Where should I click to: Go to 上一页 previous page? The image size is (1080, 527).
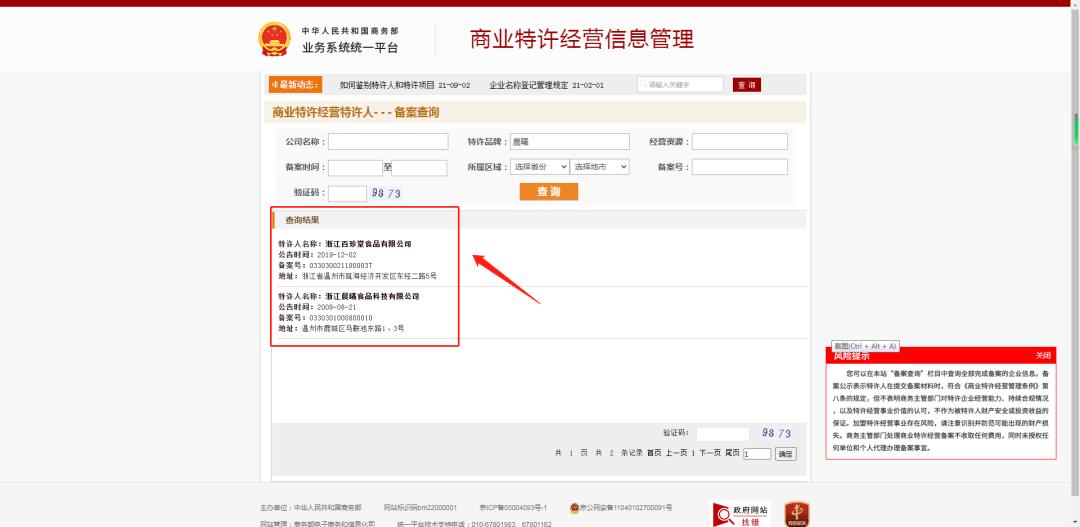[x=676, y=453]
